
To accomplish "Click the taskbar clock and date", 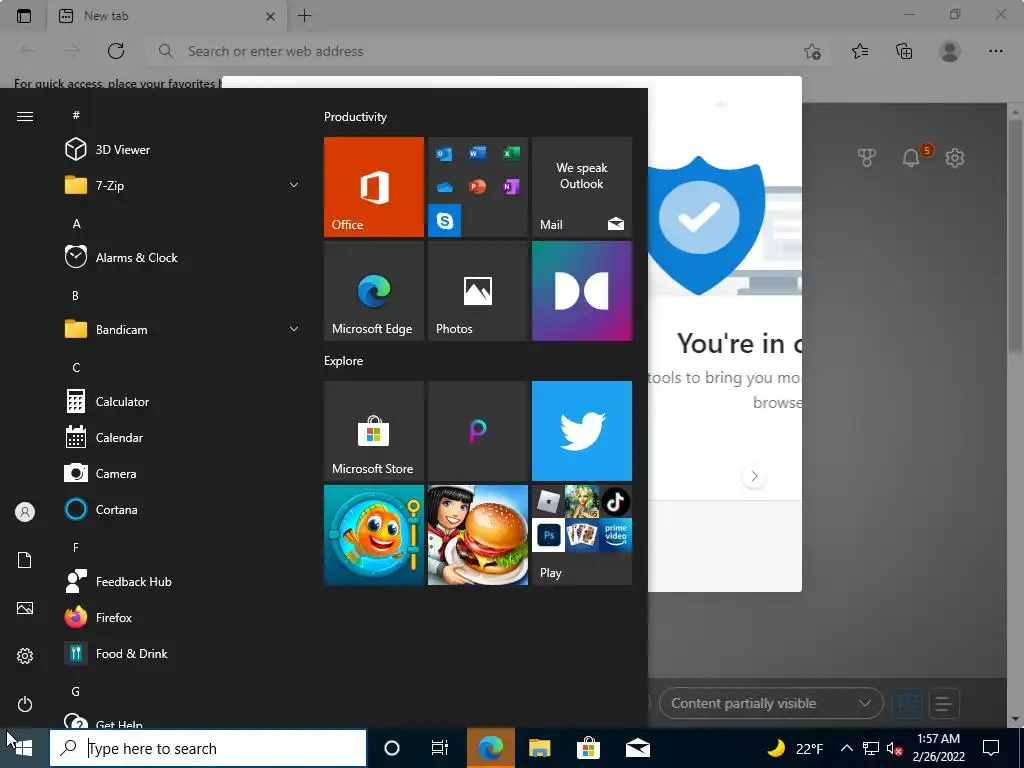I will pyautogui.click(x=938, y=748).
